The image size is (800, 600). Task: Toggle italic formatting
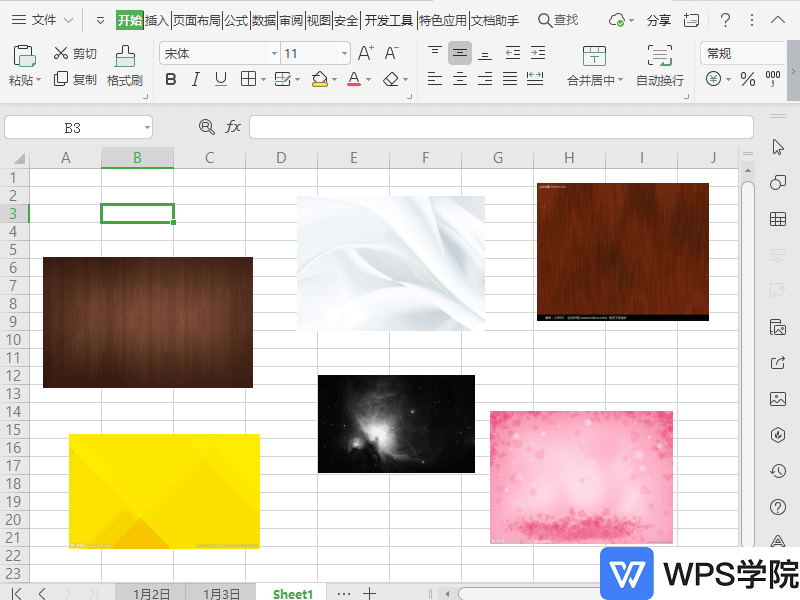[x=195, y=80]
